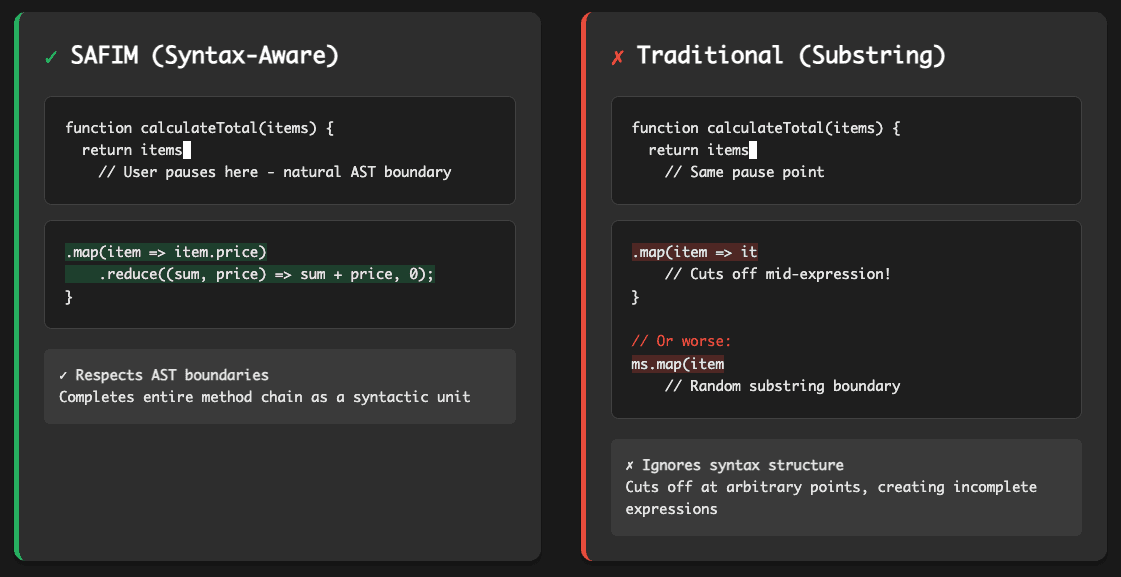Click the green highlighted .map(item => item.price) line
Screen dimensions: 1121x577
(x=166, y=252)
